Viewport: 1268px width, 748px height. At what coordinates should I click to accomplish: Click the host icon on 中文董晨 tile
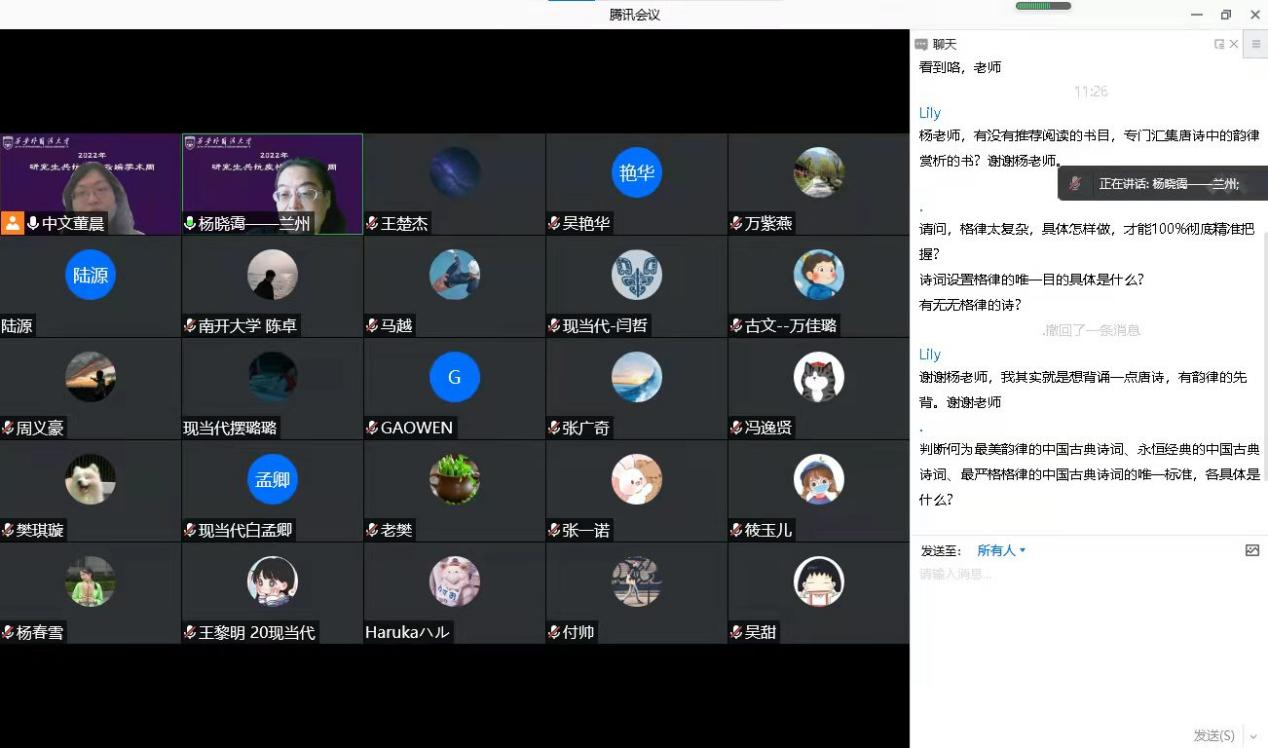pyautogui.click(x=12, y=223)
